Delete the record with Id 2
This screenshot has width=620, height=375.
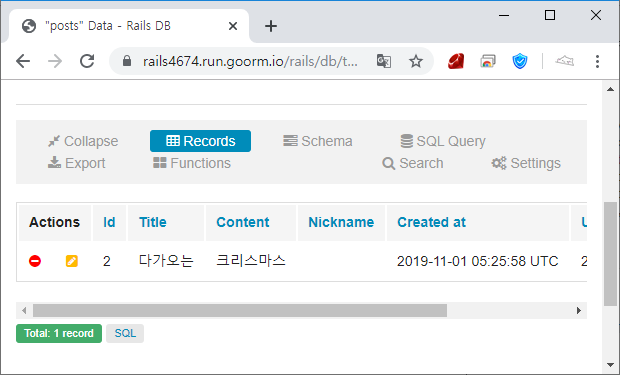35,261
